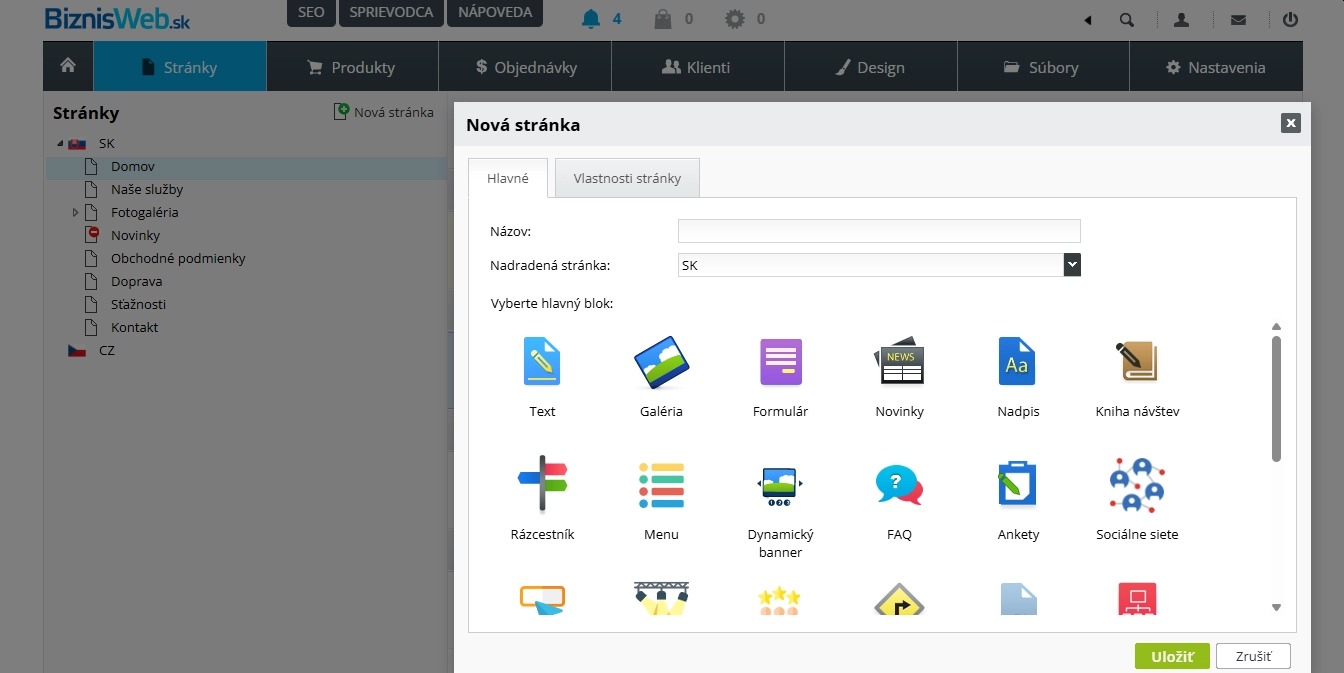Collapse the SK language tree node

(61, 144)
